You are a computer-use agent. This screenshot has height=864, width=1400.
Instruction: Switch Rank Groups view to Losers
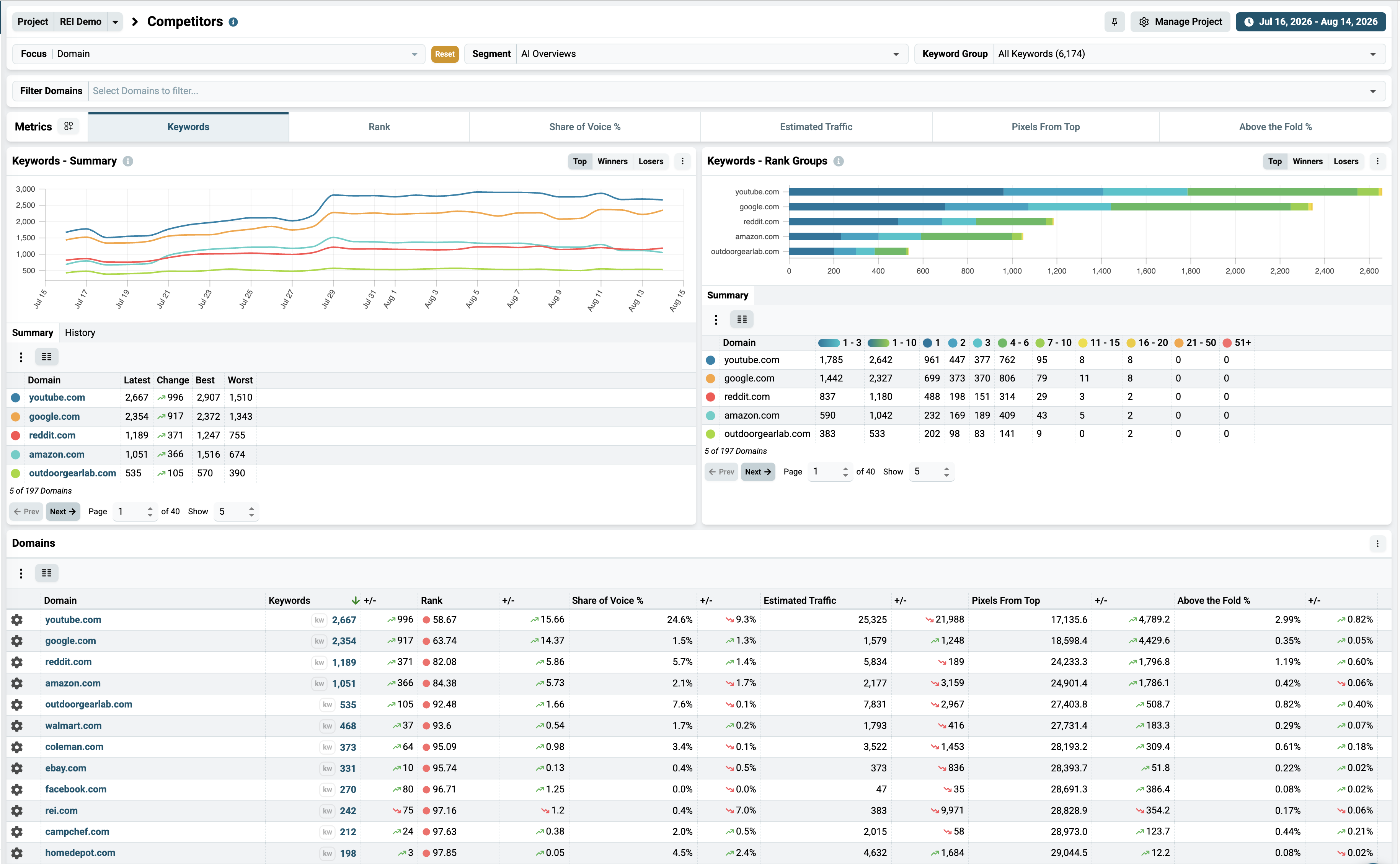[x=1346, y=161]
